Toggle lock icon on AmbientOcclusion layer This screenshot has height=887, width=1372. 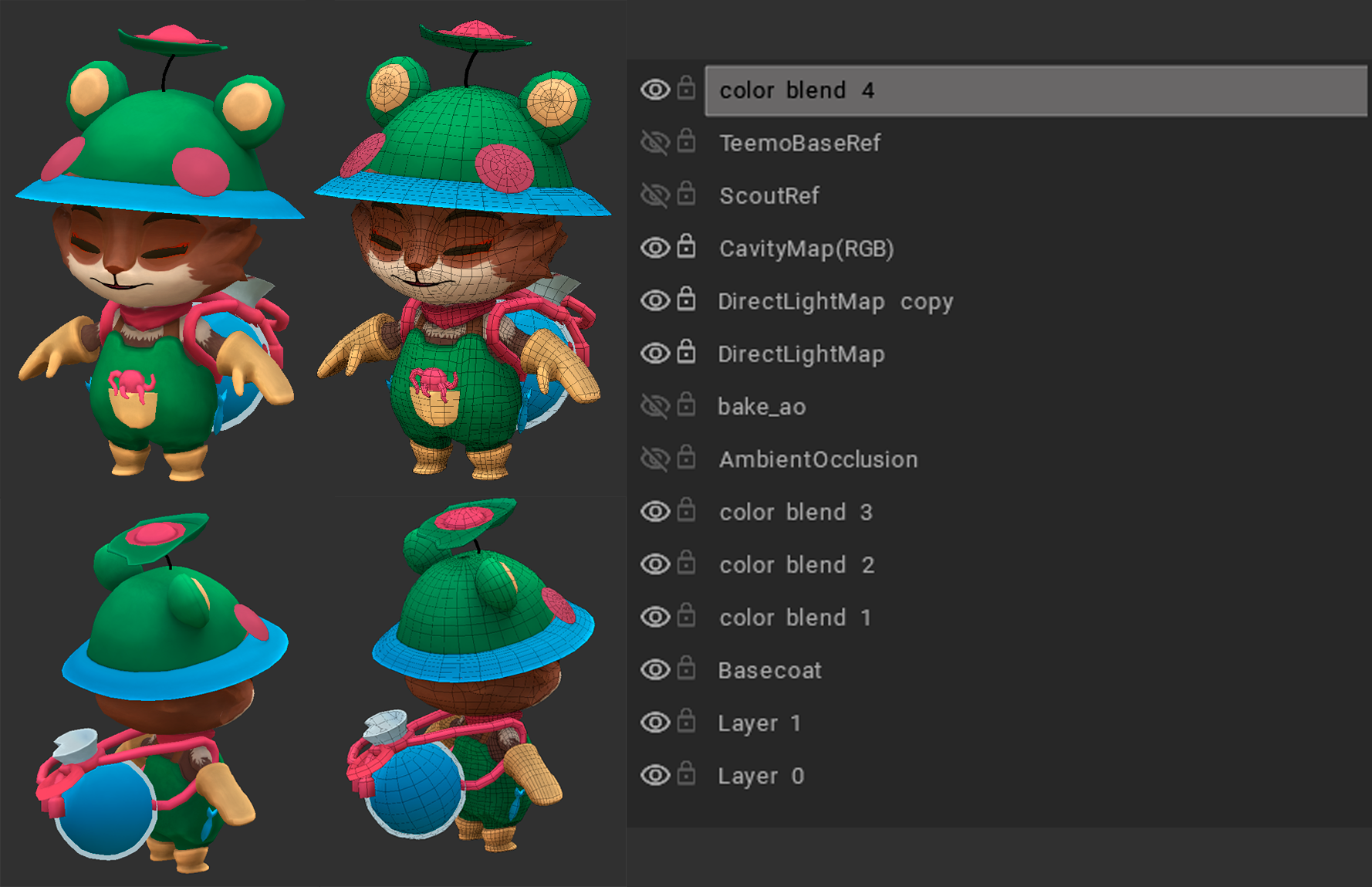(686, 457)
